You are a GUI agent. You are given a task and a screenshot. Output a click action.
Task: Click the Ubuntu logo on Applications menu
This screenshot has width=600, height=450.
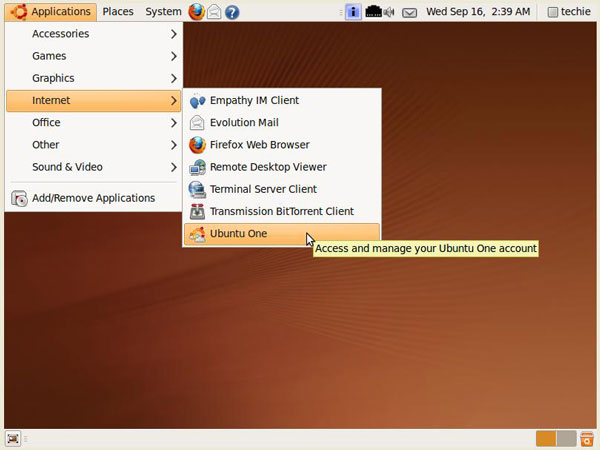[19, 12]
